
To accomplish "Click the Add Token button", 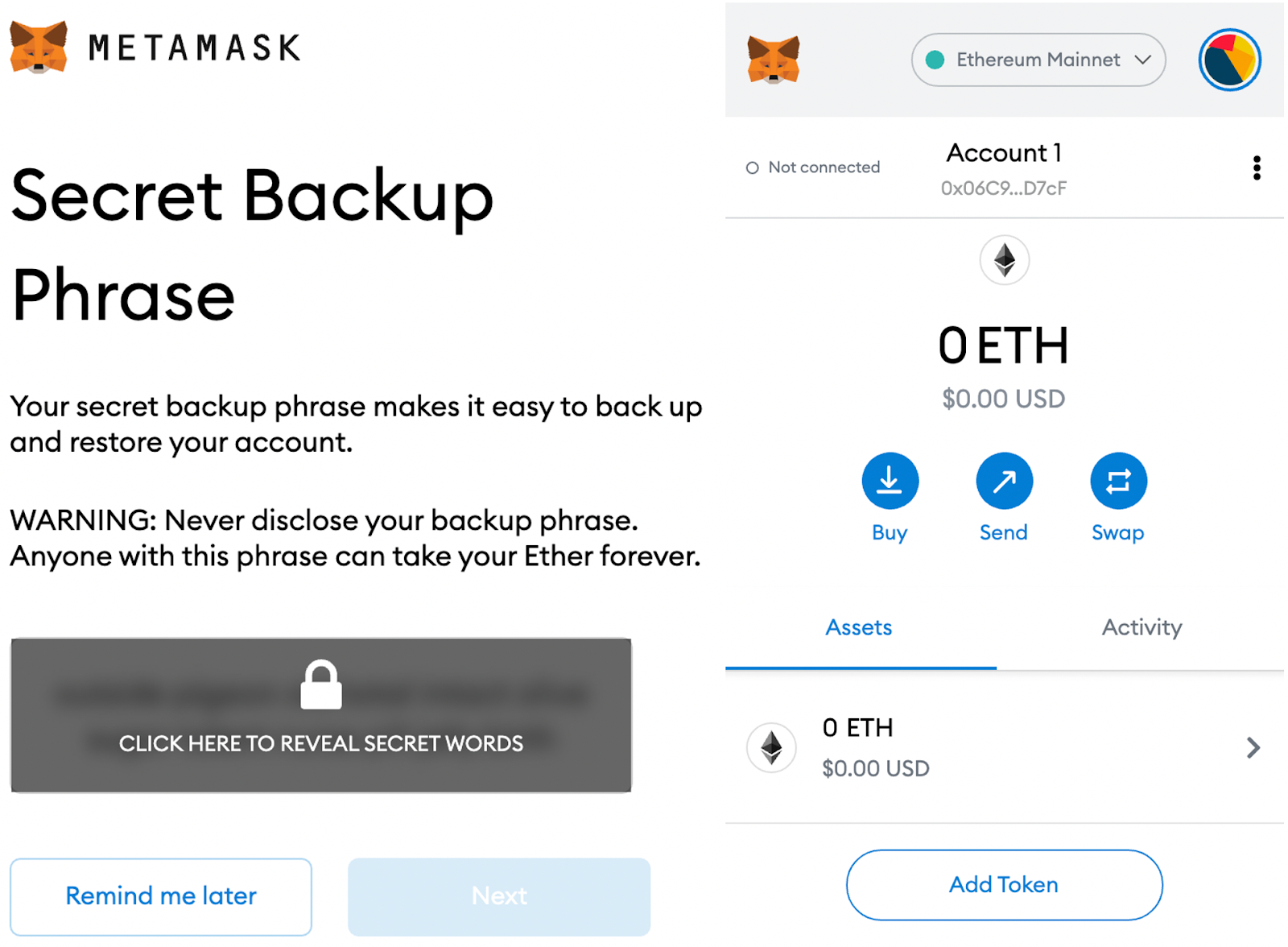I will pos(1004,885).
